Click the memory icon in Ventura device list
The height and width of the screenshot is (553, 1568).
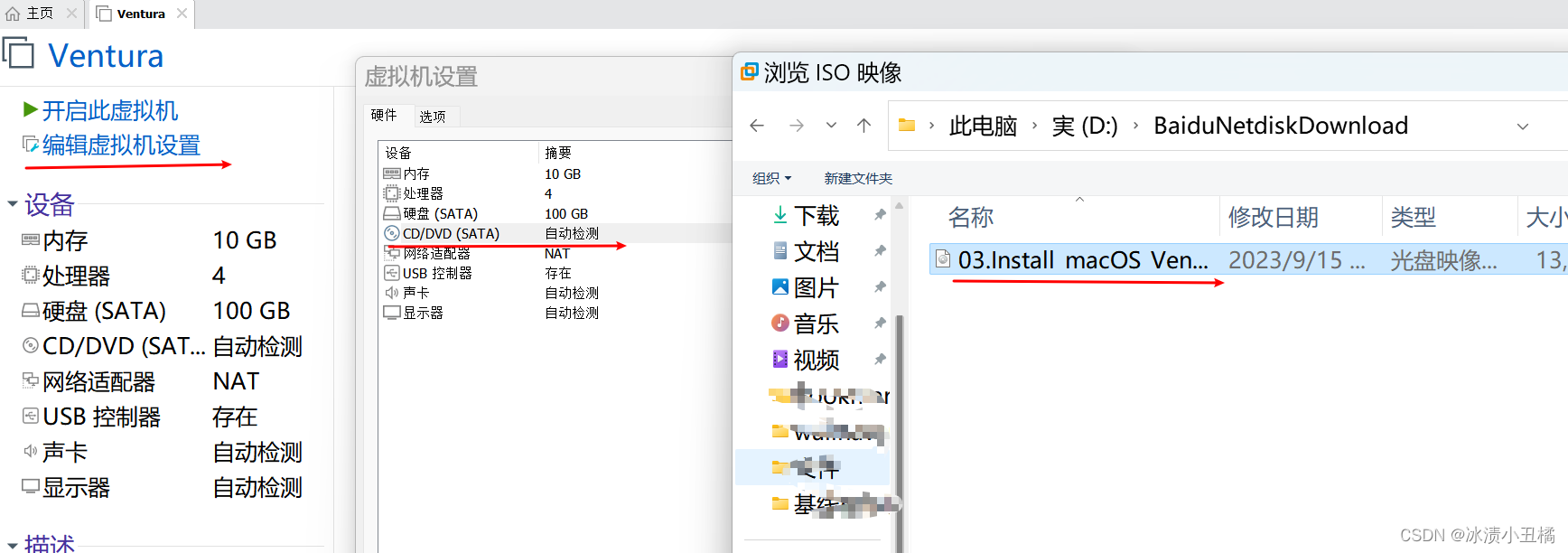[x=31, y=239]
